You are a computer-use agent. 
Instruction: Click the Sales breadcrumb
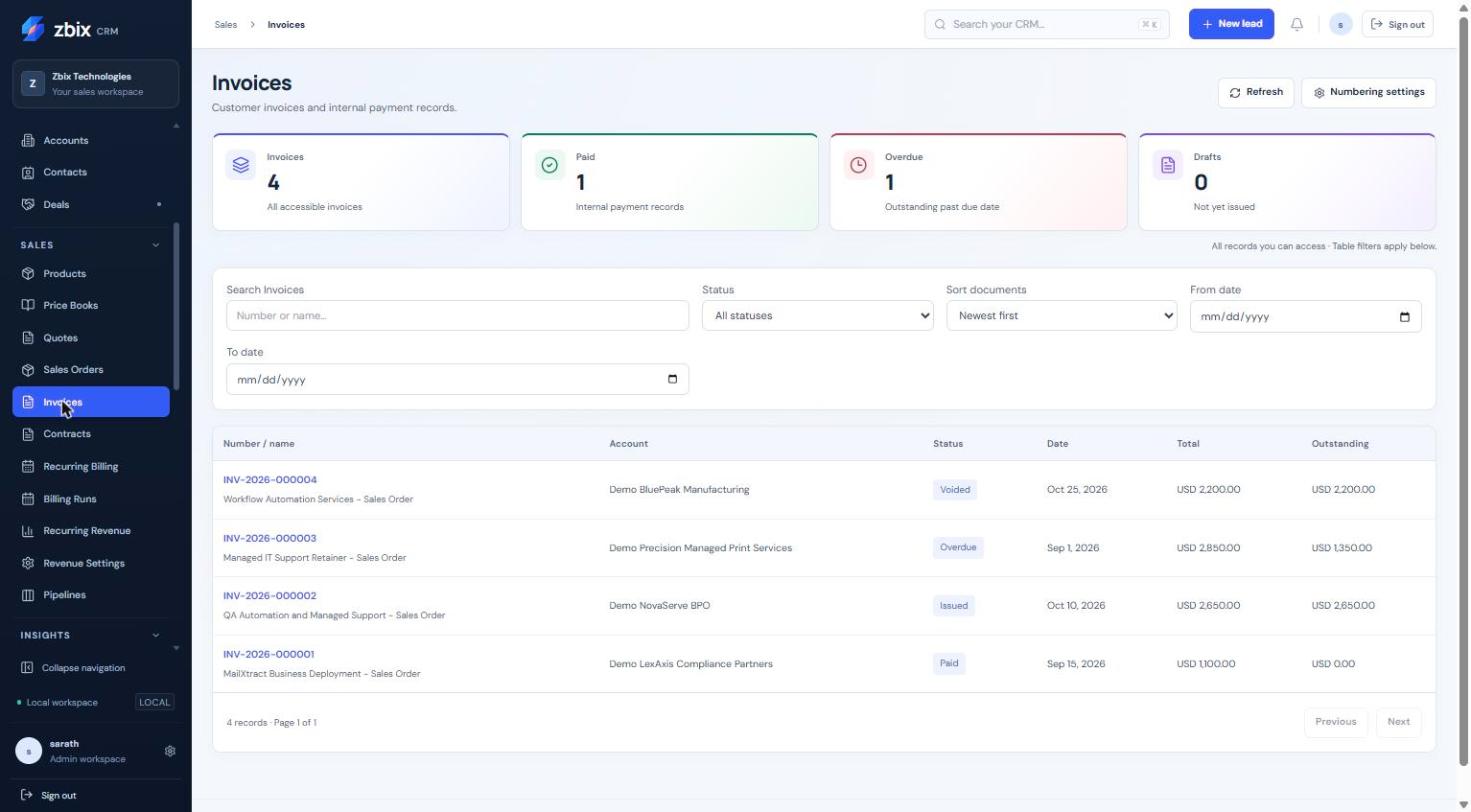click(x=226, y=24)
